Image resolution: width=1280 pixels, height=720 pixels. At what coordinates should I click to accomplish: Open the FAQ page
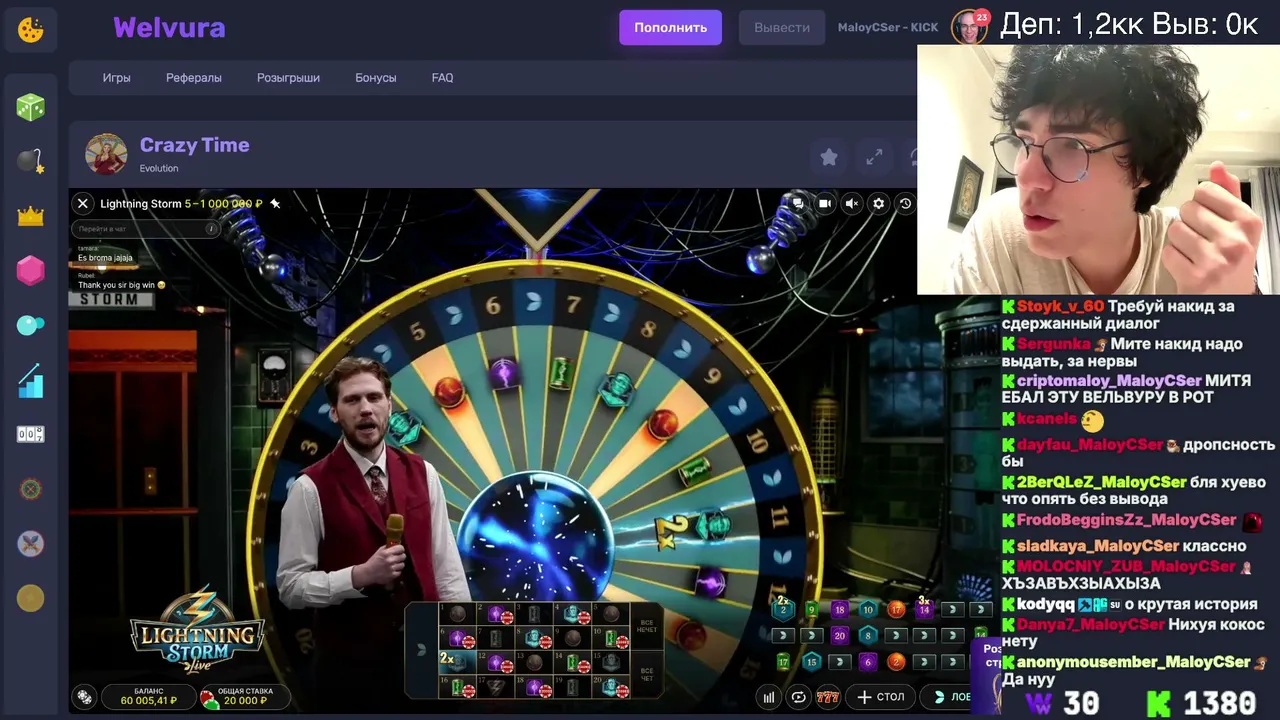point(442,78)
